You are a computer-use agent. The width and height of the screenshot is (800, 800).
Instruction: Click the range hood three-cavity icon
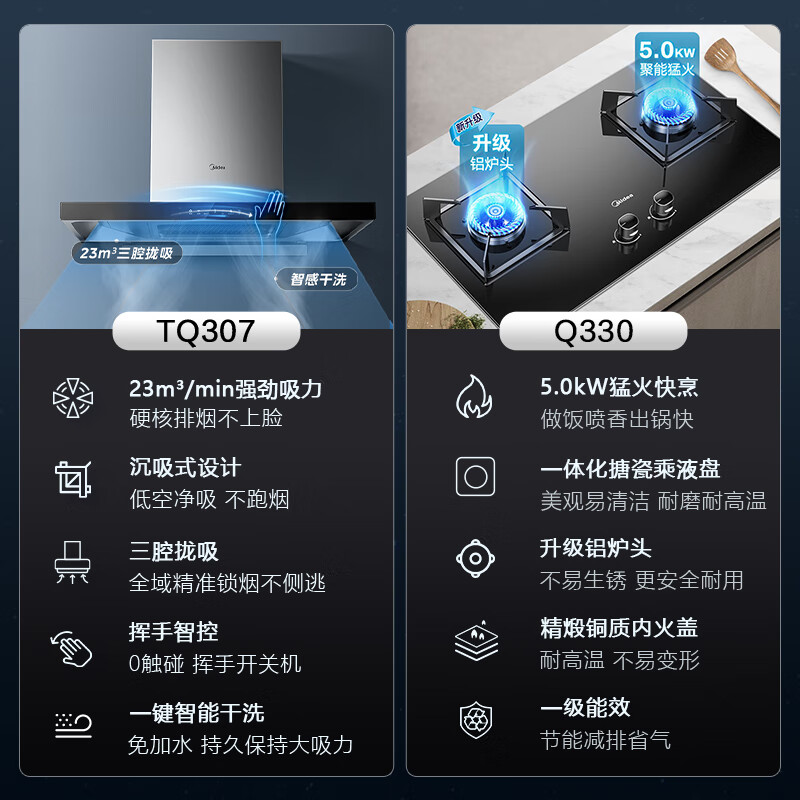72,562
